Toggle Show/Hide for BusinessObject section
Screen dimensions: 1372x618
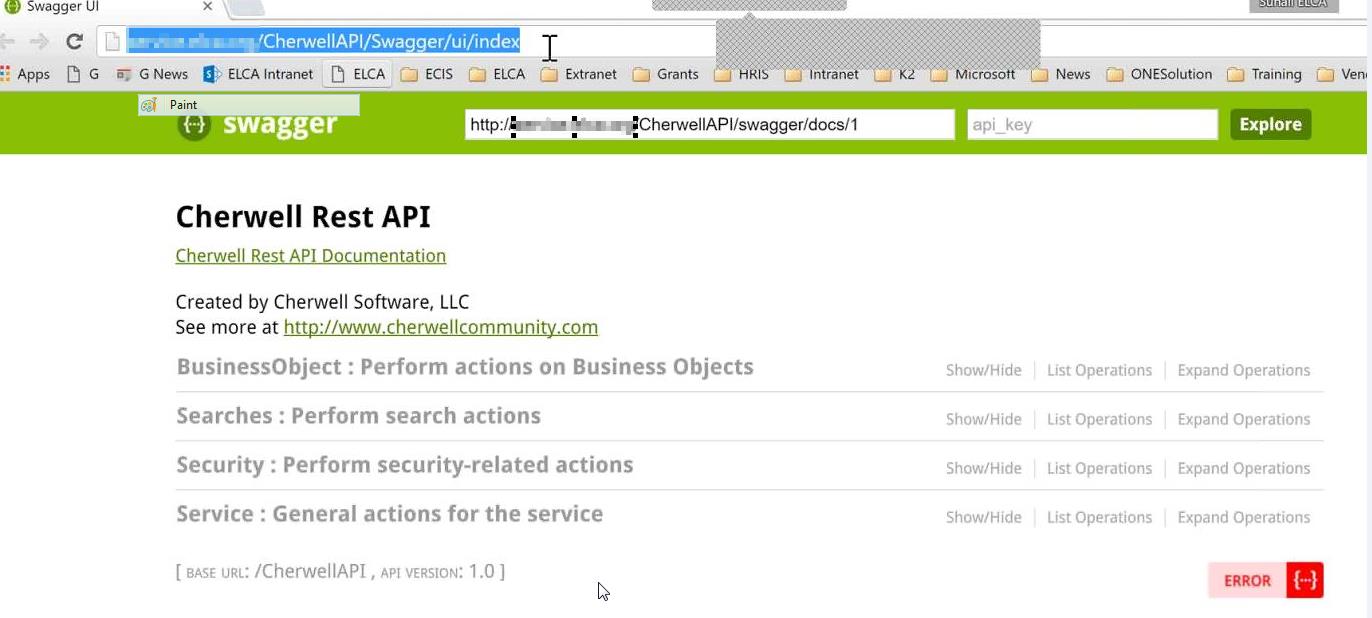click(x=983, y=370)
